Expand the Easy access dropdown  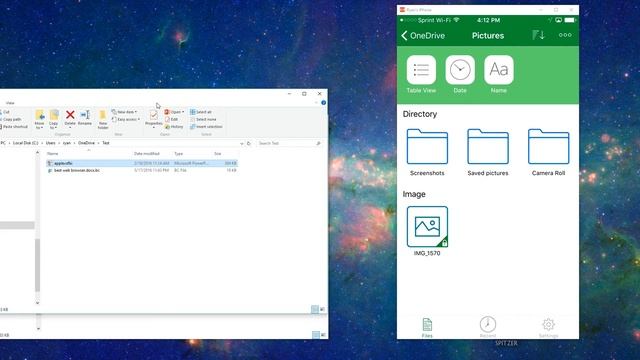coord(126,119)
